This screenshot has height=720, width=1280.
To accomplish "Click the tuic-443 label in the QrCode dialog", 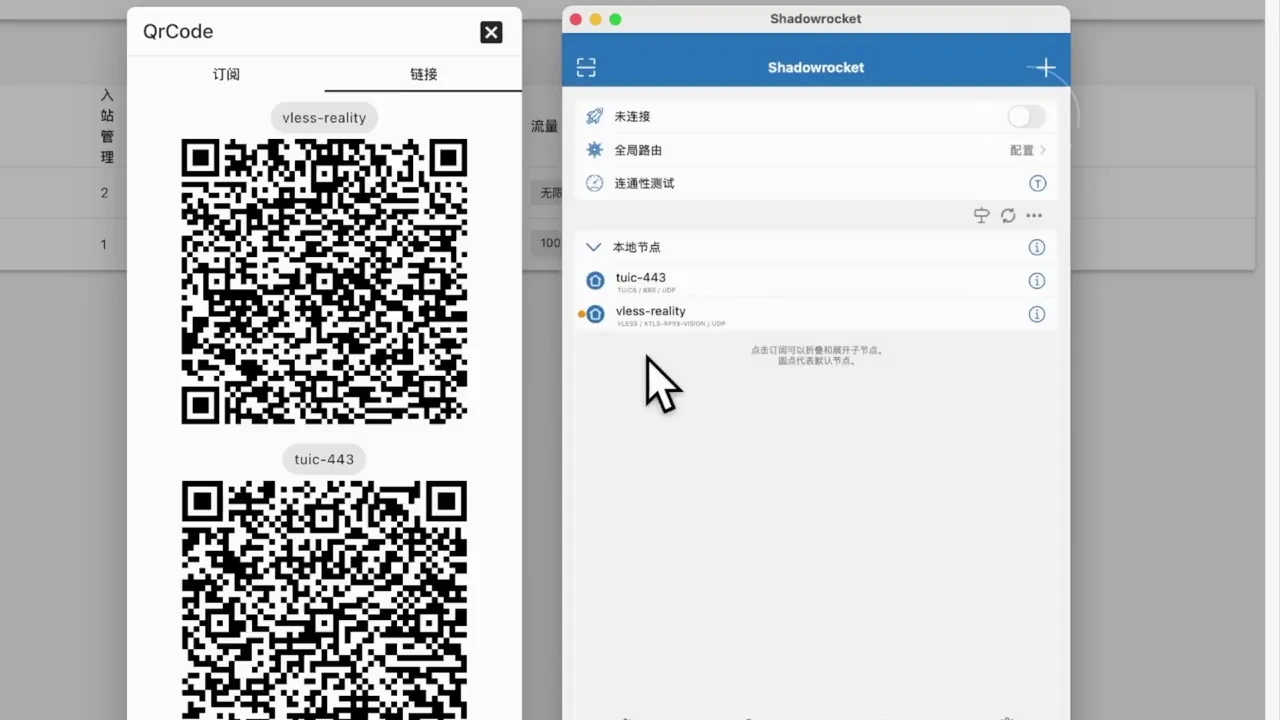I will [x=324, y=460].
